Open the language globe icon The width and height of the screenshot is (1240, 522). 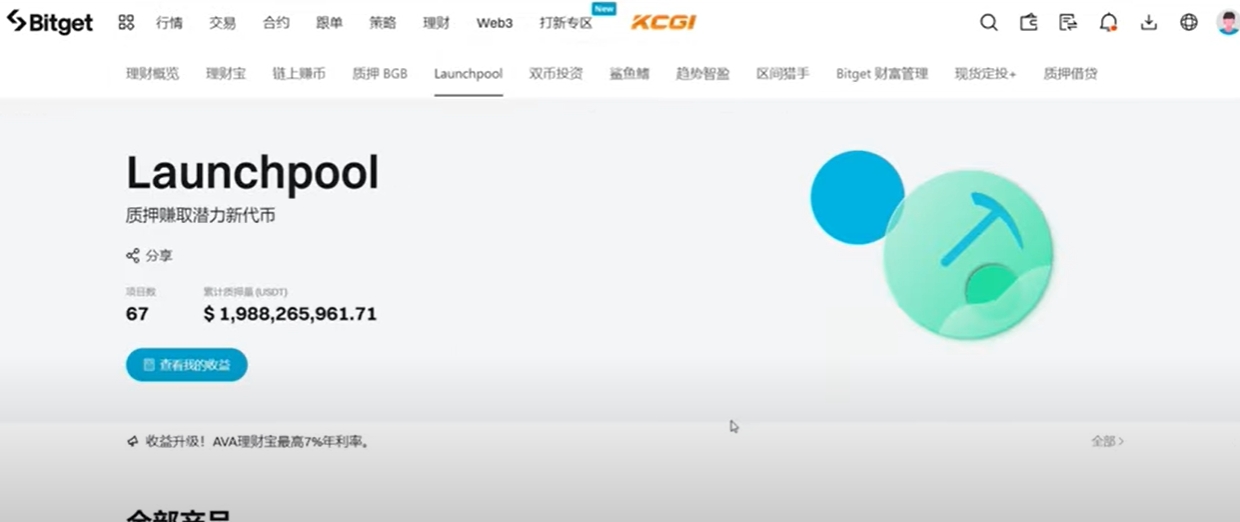[x=1189, y=22]
